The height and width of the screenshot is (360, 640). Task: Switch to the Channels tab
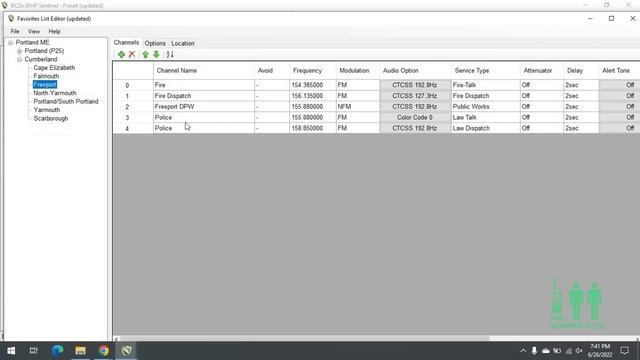(x=126, y=42)
